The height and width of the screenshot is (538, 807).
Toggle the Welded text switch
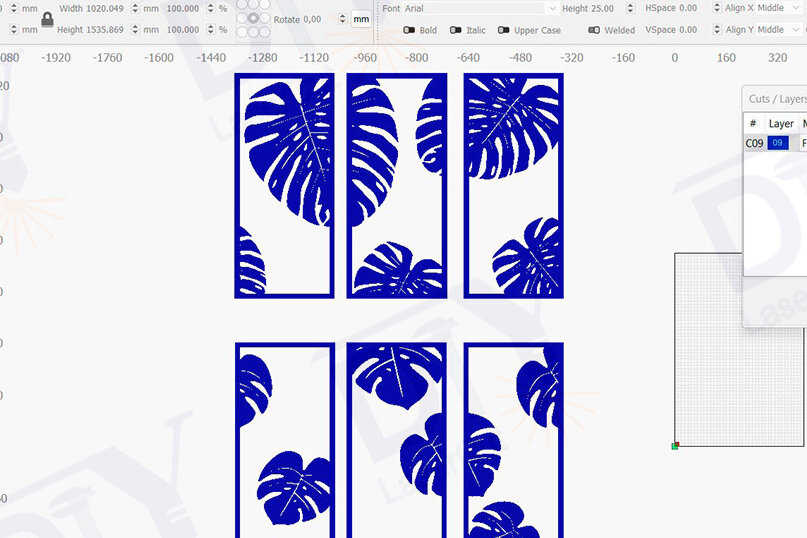tap(594, 30)
